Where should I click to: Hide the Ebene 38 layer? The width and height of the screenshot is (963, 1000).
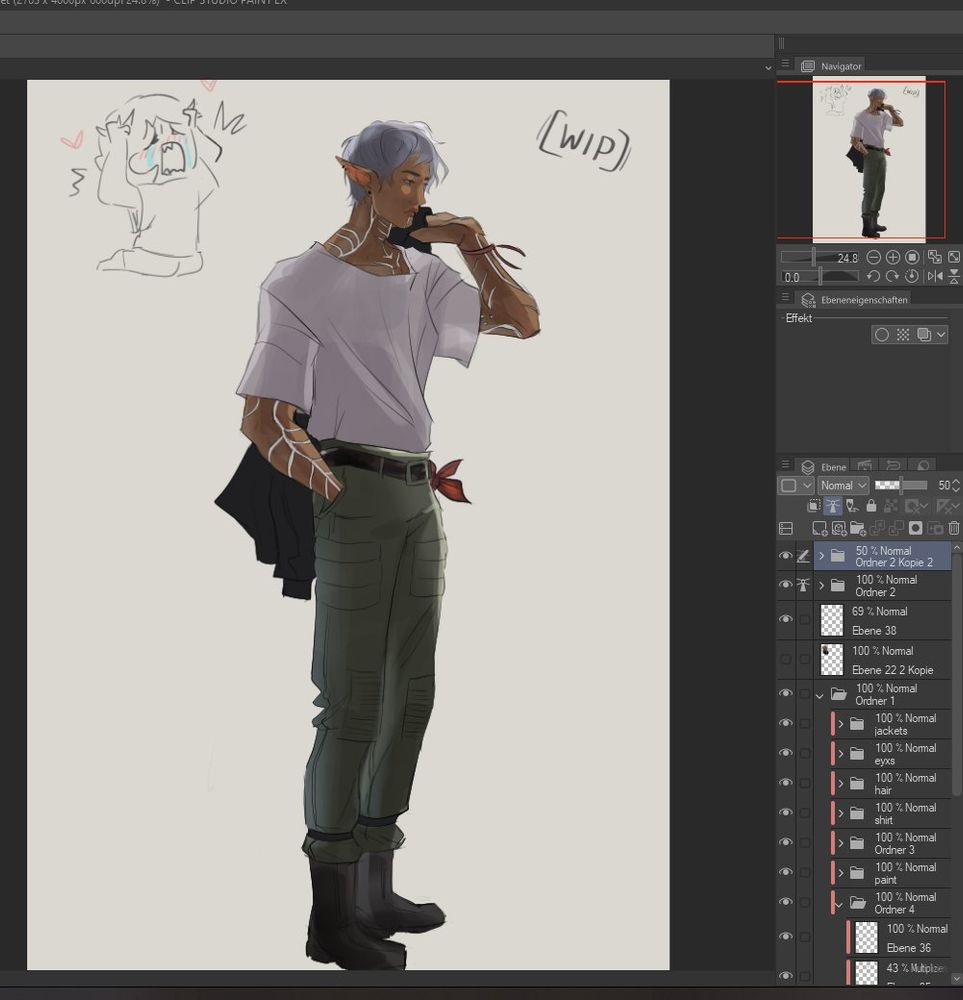click(x=786, y=619)
